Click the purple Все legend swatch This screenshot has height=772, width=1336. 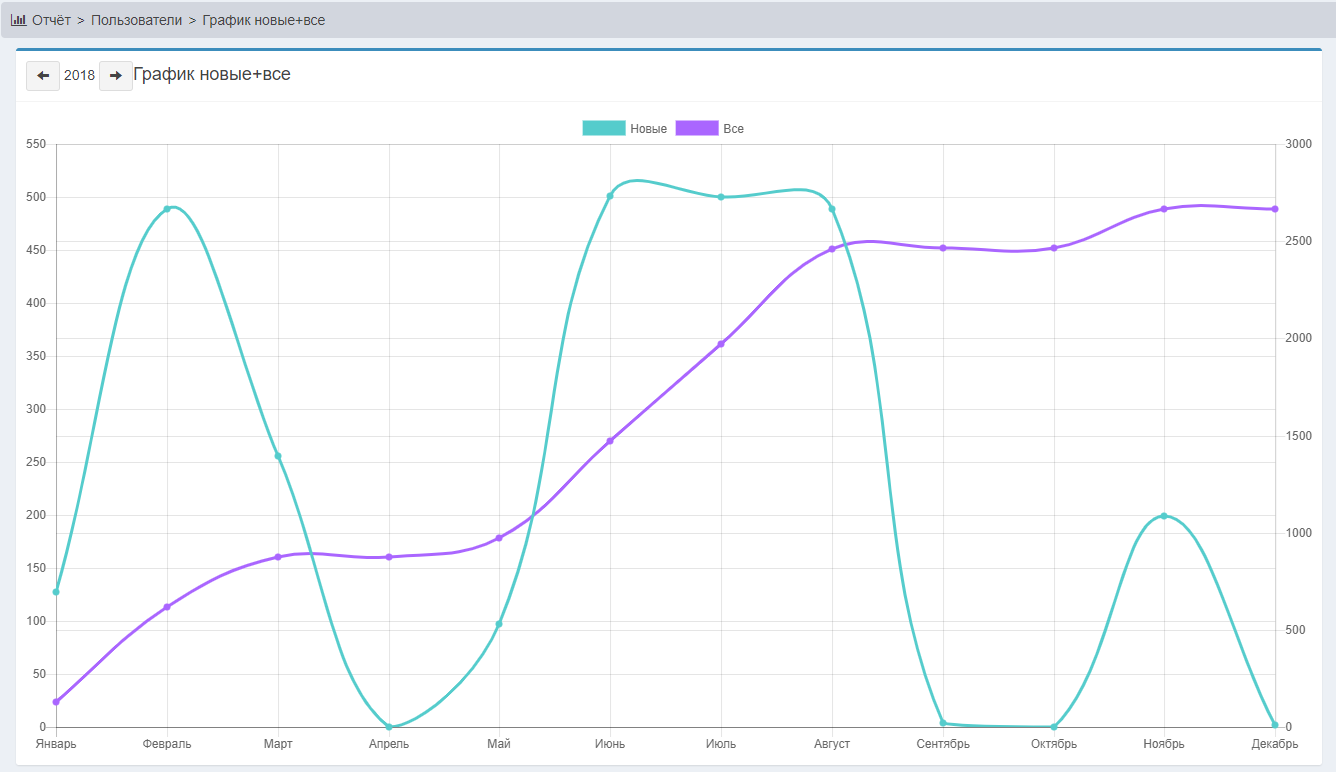pyautogui.click(x=697, y=128)
